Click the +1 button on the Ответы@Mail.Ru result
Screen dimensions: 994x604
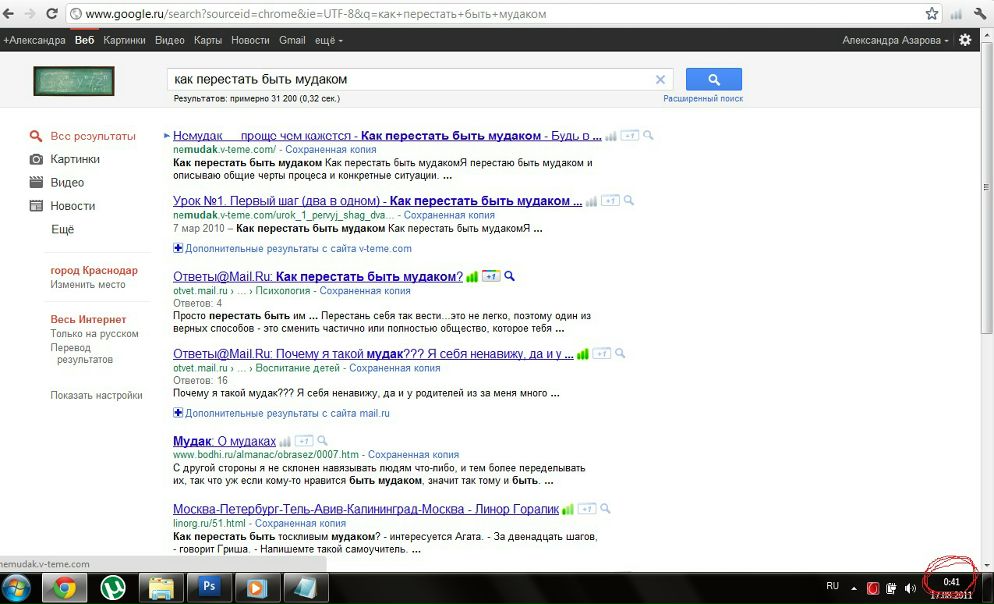pyautogui.click(x=491, y=276)
